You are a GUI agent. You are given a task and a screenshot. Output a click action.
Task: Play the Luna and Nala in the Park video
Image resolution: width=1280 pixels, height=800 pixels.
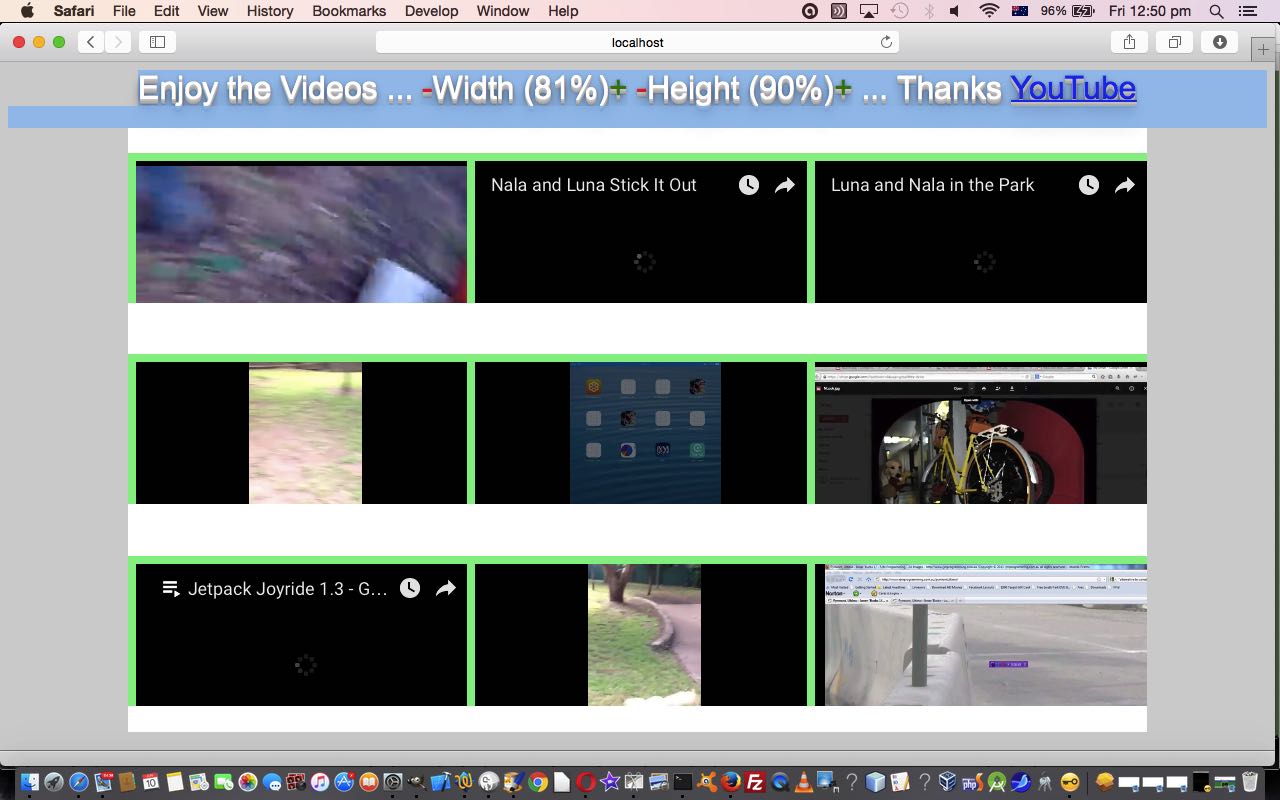pos(981,232)
